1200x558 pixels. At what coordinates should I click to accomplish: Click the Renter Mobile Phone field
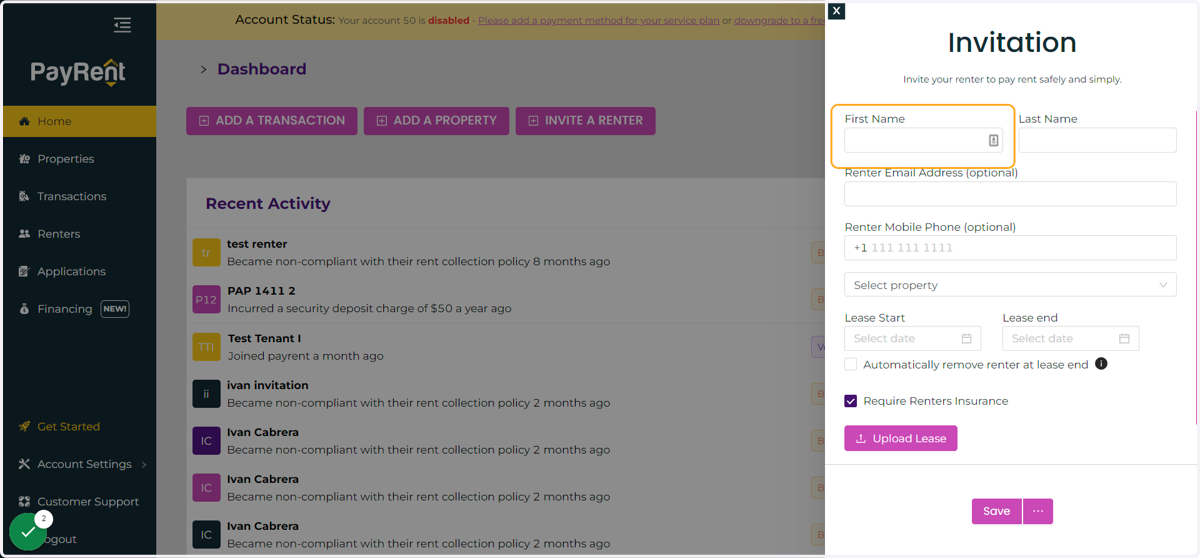point(1010,248)
